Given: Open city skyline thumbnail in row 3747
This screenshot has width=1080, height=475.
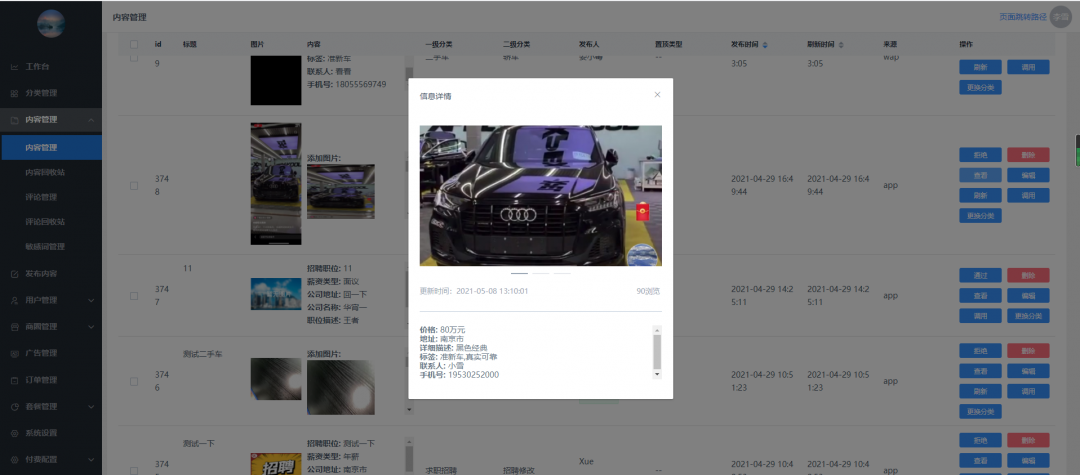Looking at the screenshot, I should [276, 294].
